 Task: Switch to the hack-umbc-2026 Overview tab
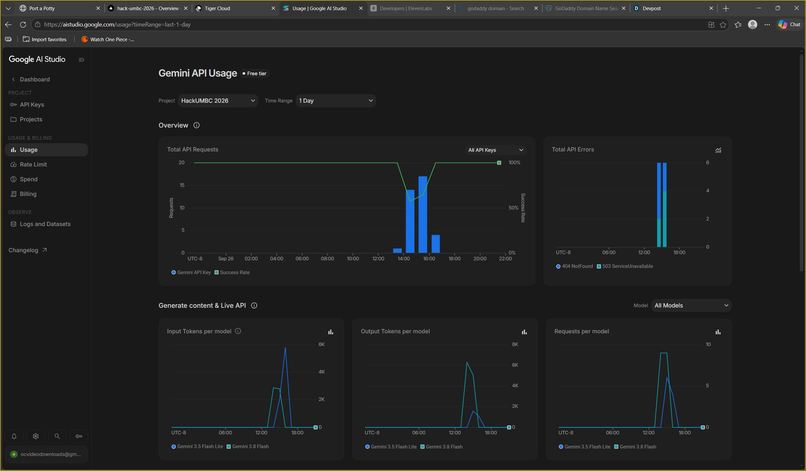(147, 8)
